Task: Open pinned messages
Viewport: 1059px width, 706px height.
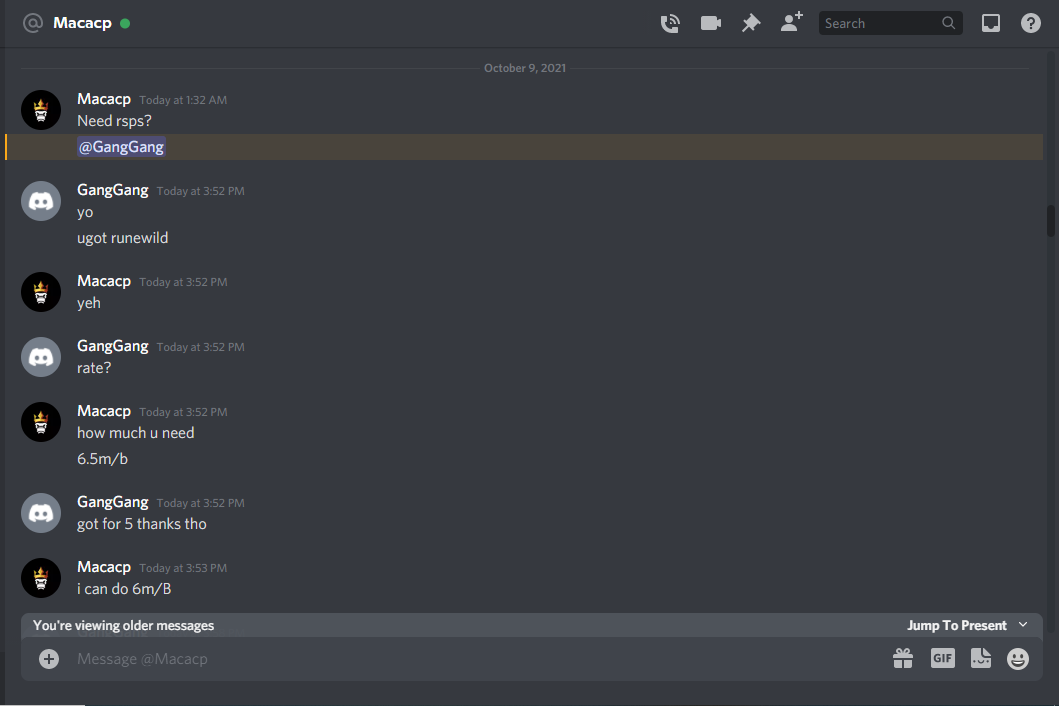Action: [x=750, y=23]
